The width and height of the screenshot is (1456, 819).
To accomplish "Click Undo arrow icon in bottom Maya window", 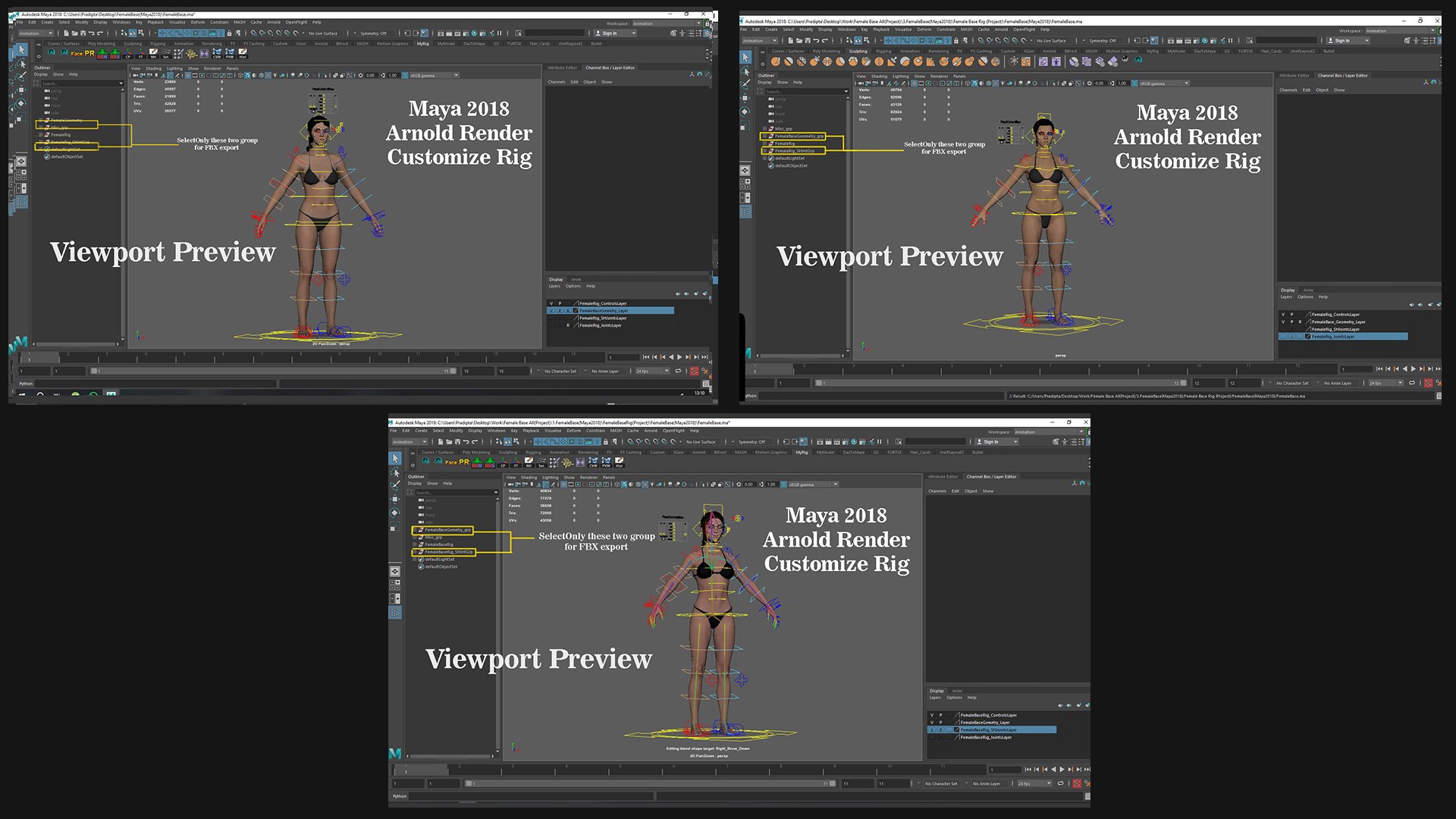I will point(466,442).
